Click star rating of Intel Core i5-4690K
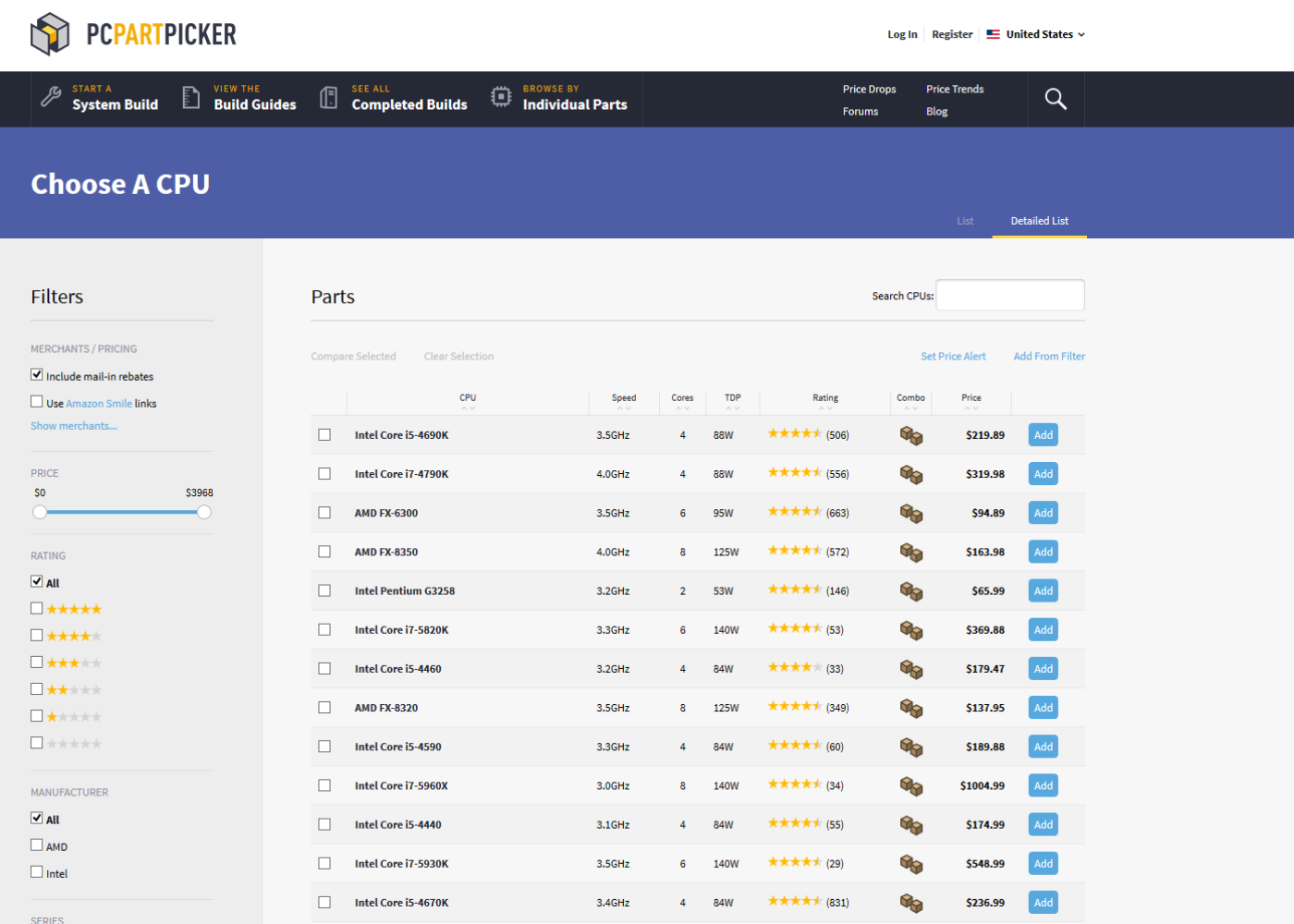The image size is (1294, 924). (795, 433)
